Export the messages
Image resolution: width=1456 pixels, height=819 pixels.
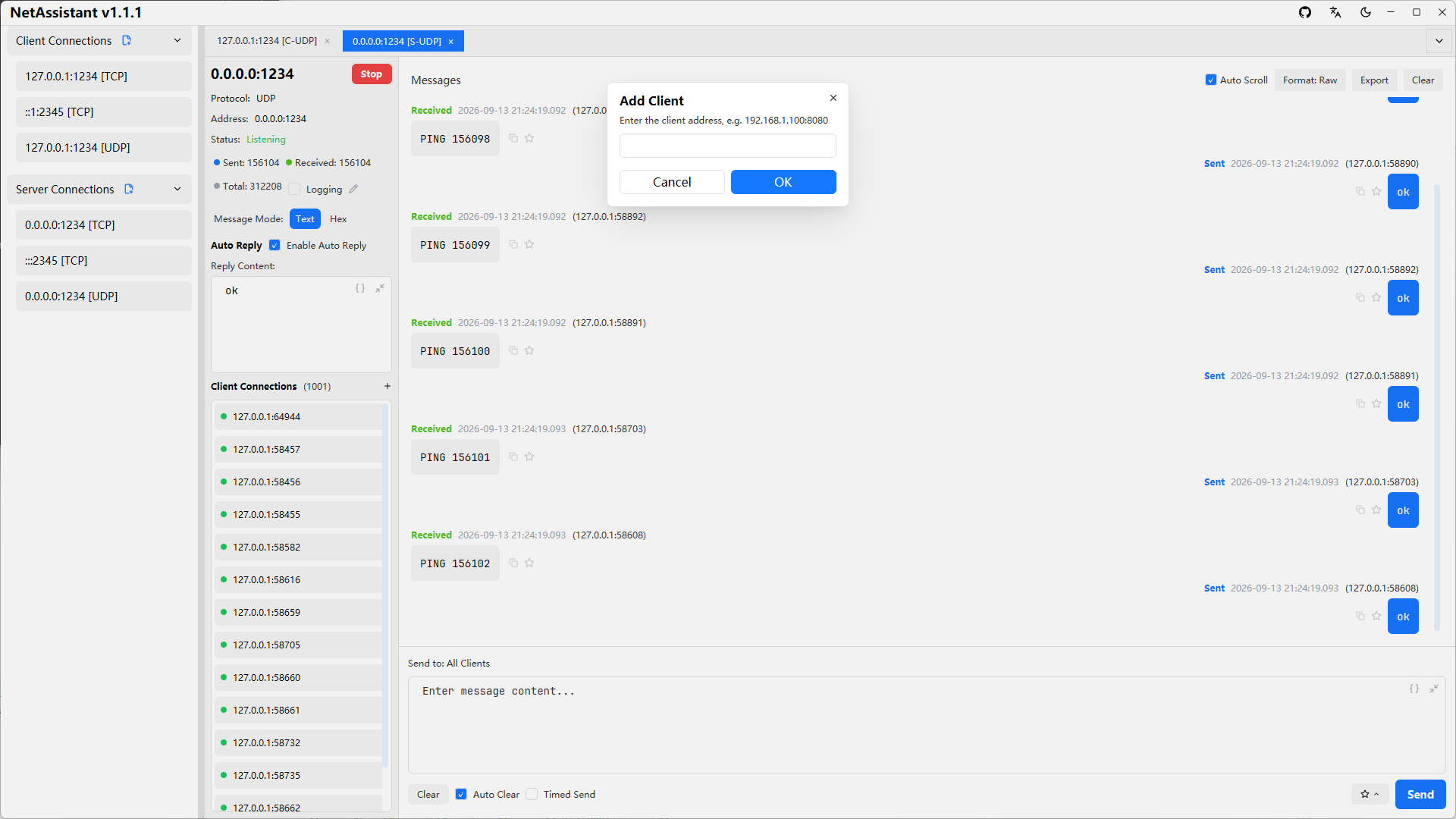click(1374, 80)
